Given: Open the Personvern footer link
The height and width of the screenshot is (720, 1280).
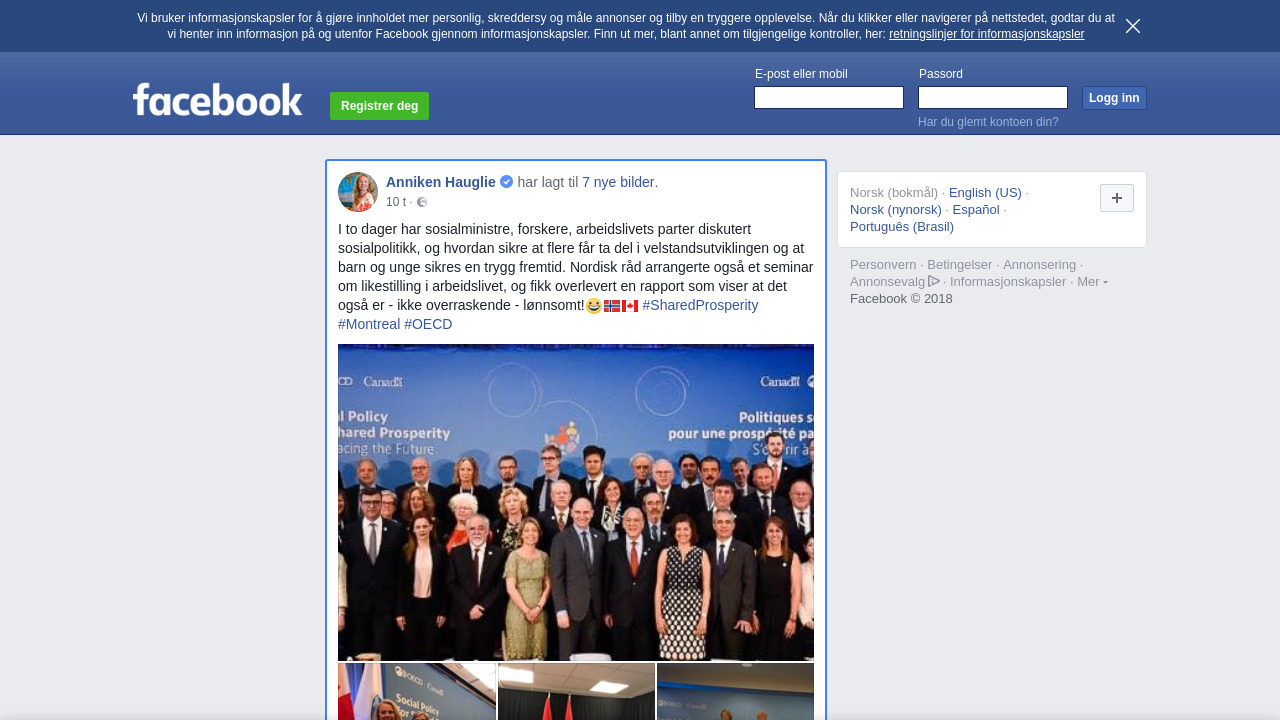Looking at the screenshot, I should [x=882, y=265].
